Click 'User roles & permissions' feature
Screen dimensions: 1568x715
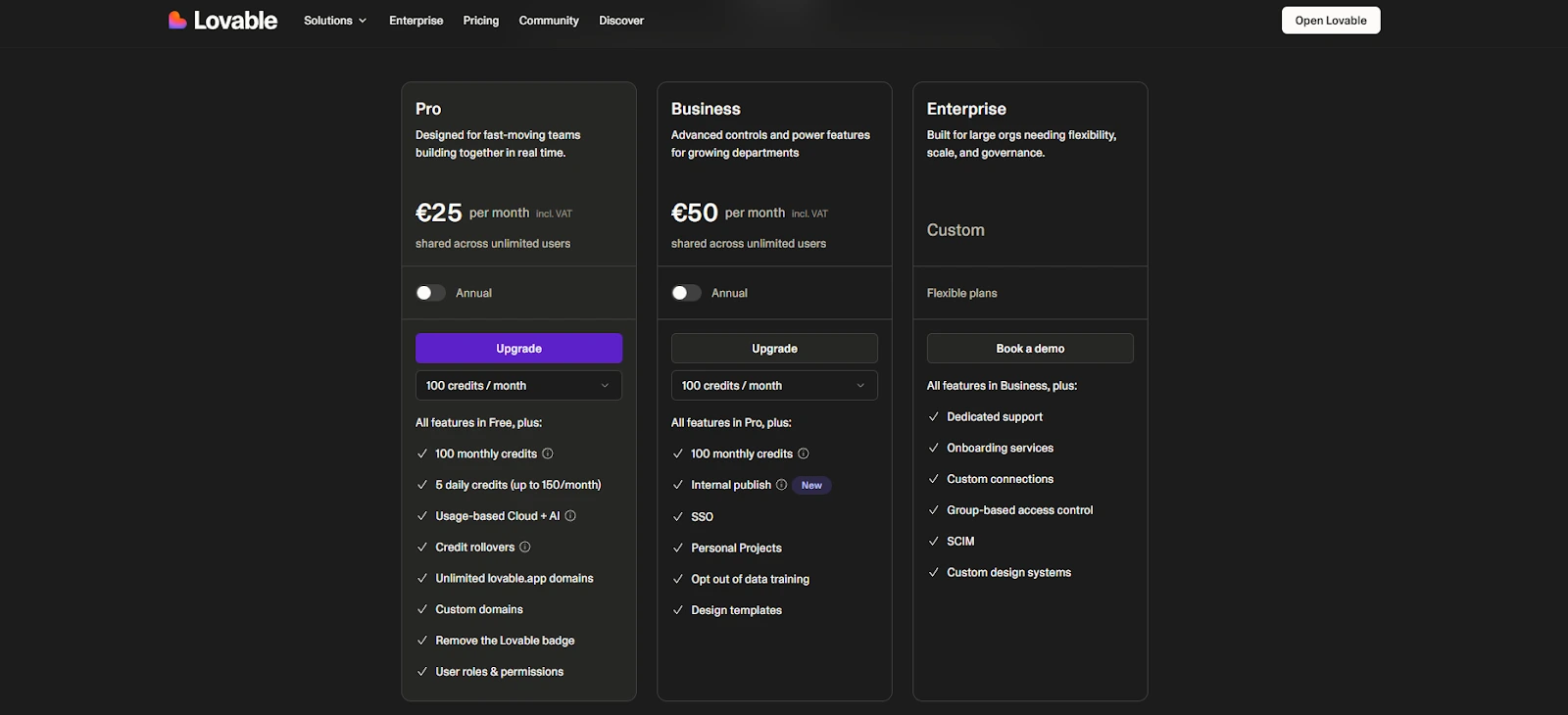pos(500,672)
